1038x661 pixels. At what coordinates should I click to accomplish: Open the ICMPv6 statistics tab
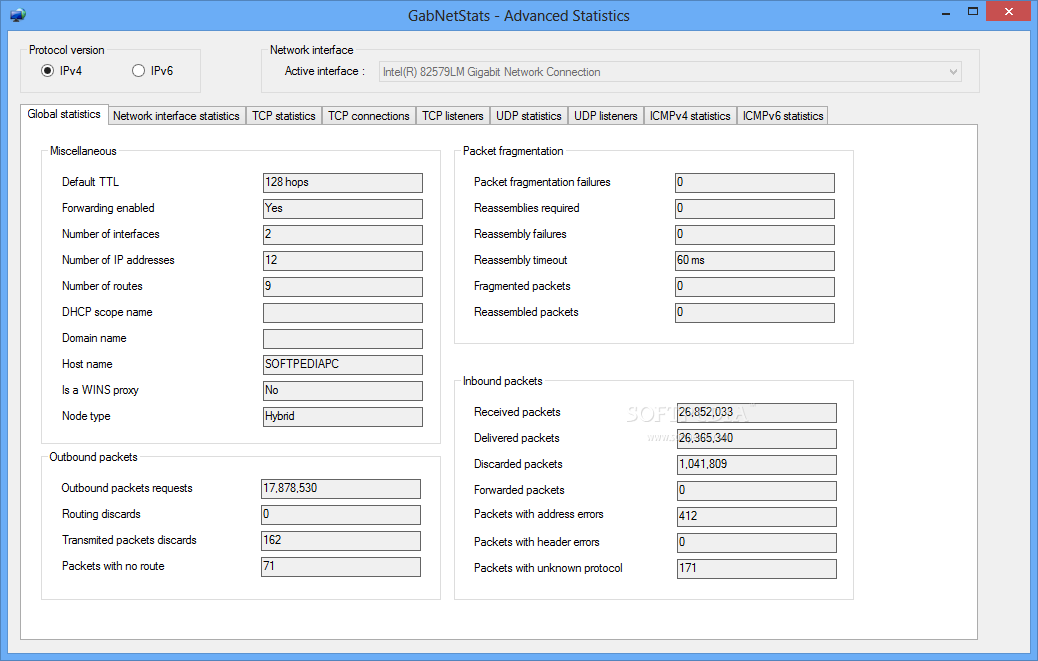coord(782,116)
